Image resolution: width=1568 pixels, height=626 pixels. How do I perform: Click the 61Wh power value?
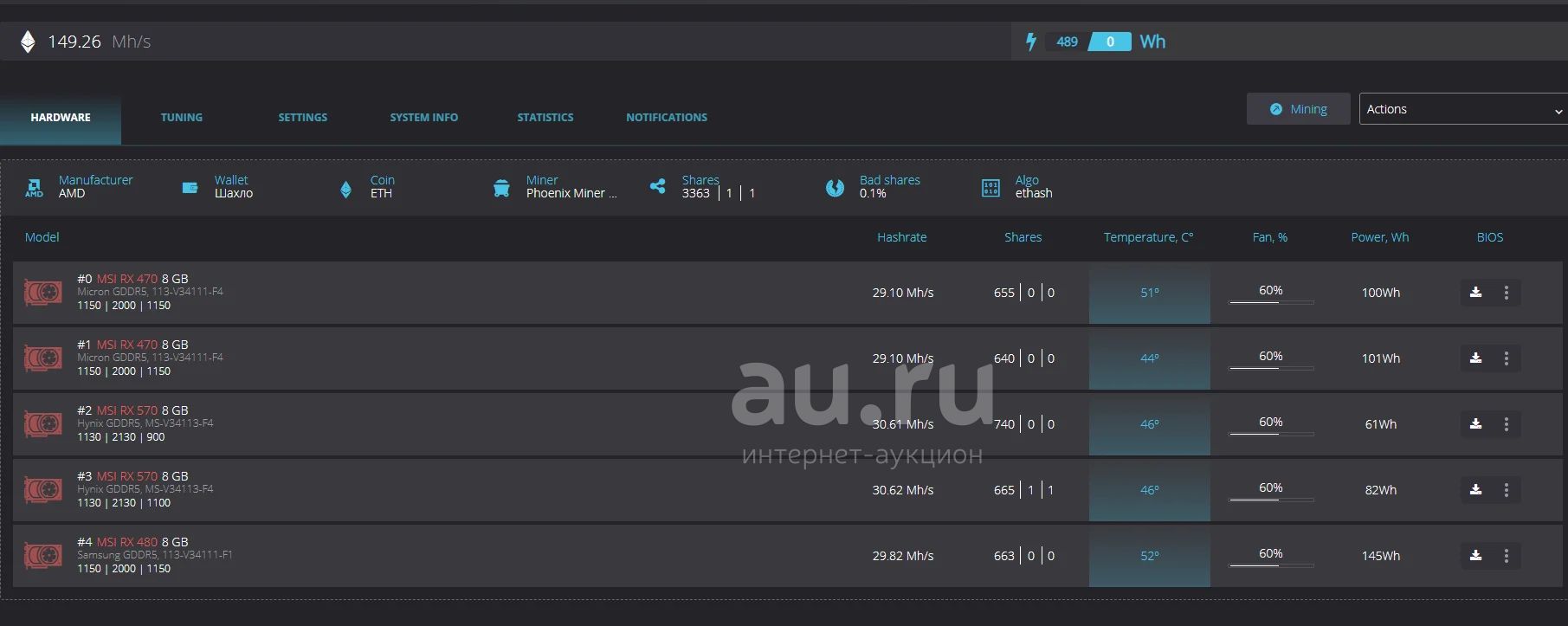tap(1381, 424)
